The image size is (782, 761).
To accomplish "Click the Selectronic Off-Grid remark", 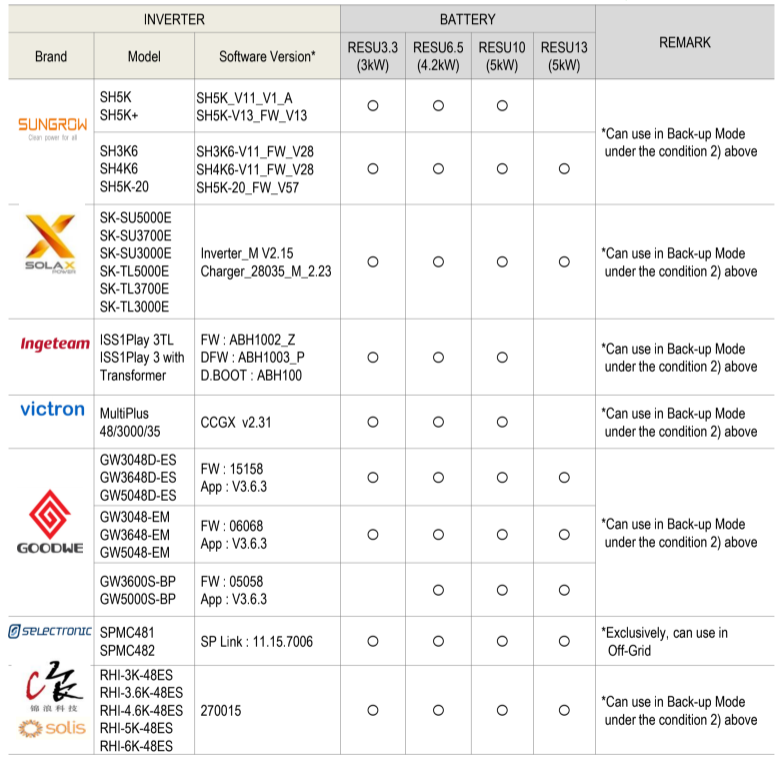I will click(x=665, y=641).
